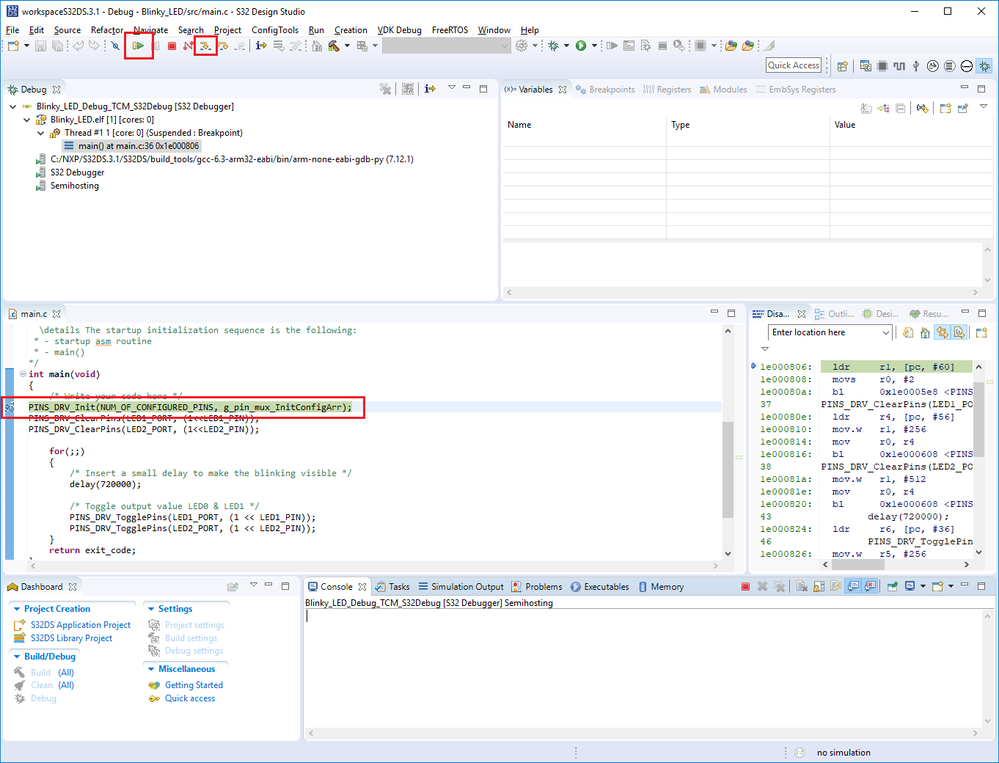Switch to the Registers tab
Image resolution: width=999 pixels, height=763 pixels.
[667, 89]
